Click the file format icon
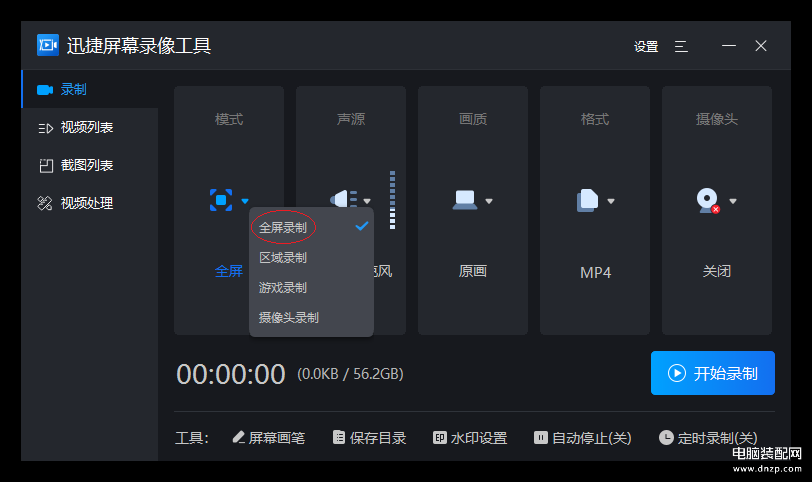Image resolution: width=812 pixels, height=482 pixels. [587, 200]
